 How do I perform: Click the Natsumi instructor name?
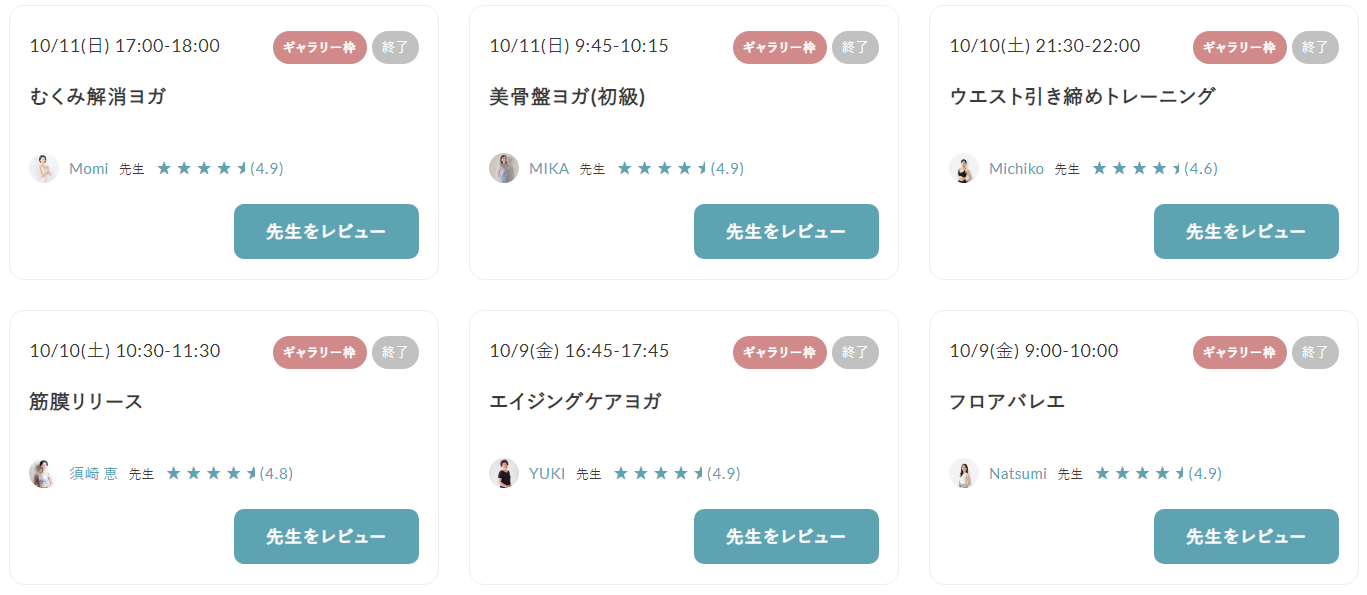pos(1018,474)
